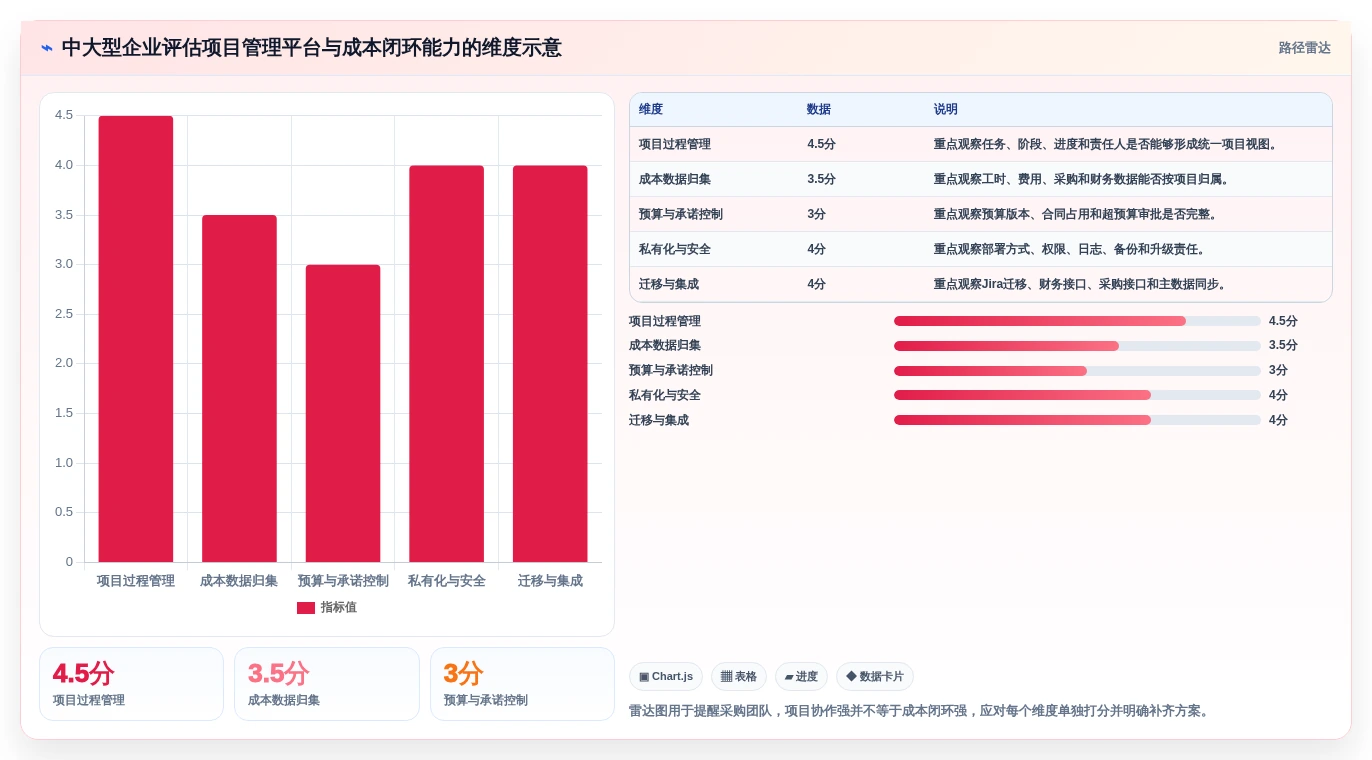The height and width of the screenshot is (760, 1372).
Task: Click the 迁移与集成 progress bar
Action: click(x=1077, y=420)
